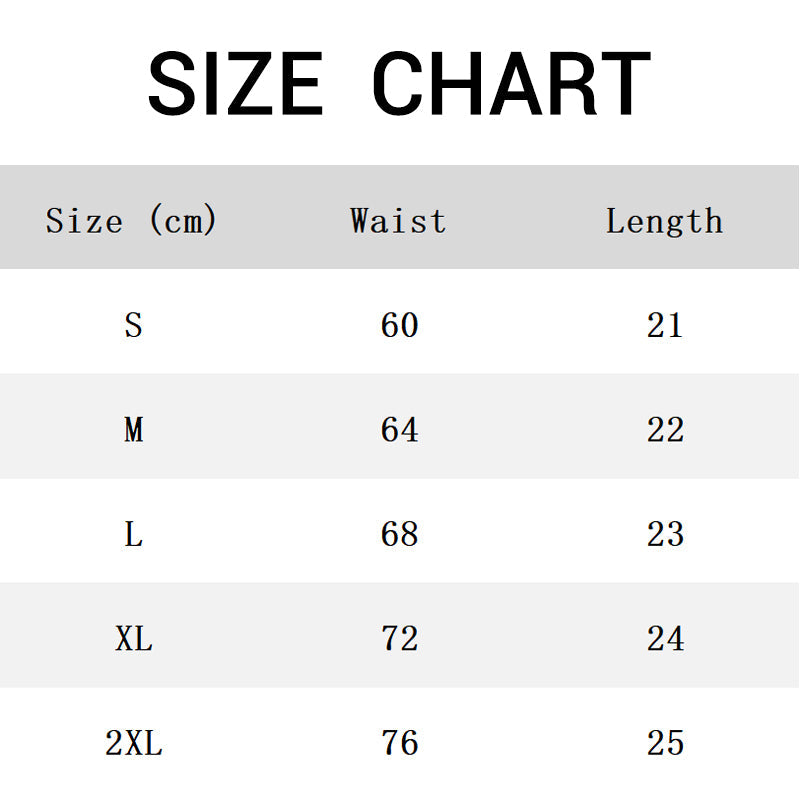The width and height of the screenshot is (800, 800).
Task: Select the Size (cm) column header
Action: point(131,220)
